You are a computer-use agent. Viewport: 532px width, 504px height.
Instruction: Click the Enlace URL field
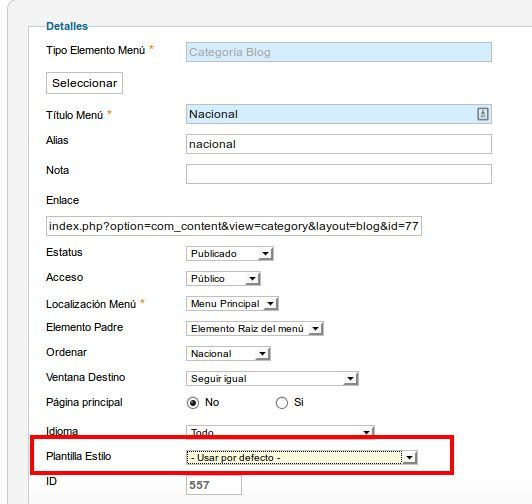coord(234,226)
